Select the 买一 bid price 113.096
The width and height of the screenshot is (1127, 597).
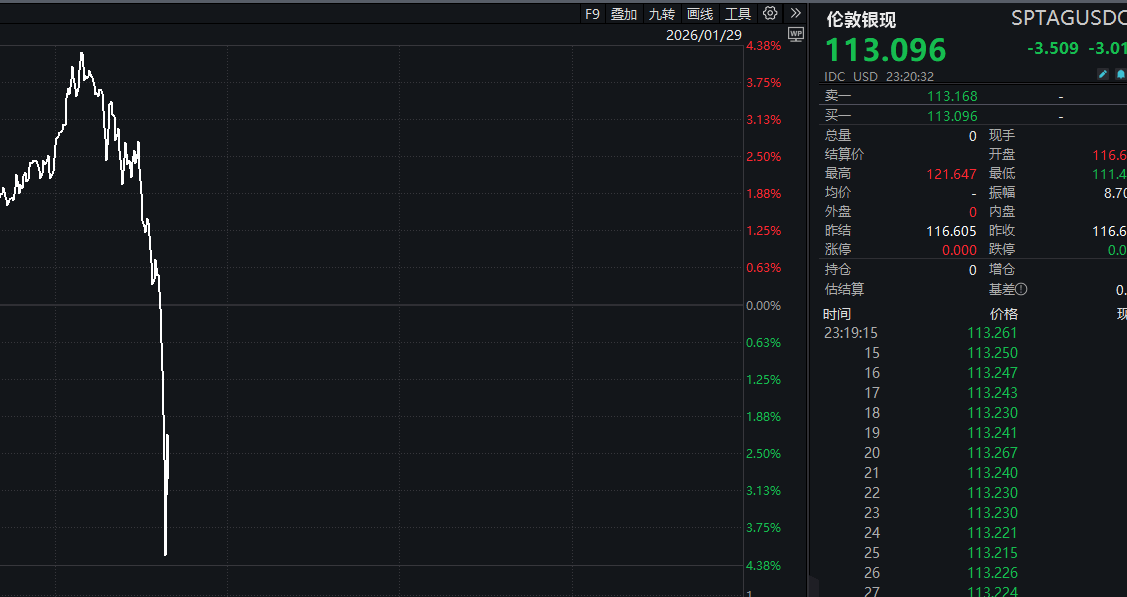coord(952,116)
